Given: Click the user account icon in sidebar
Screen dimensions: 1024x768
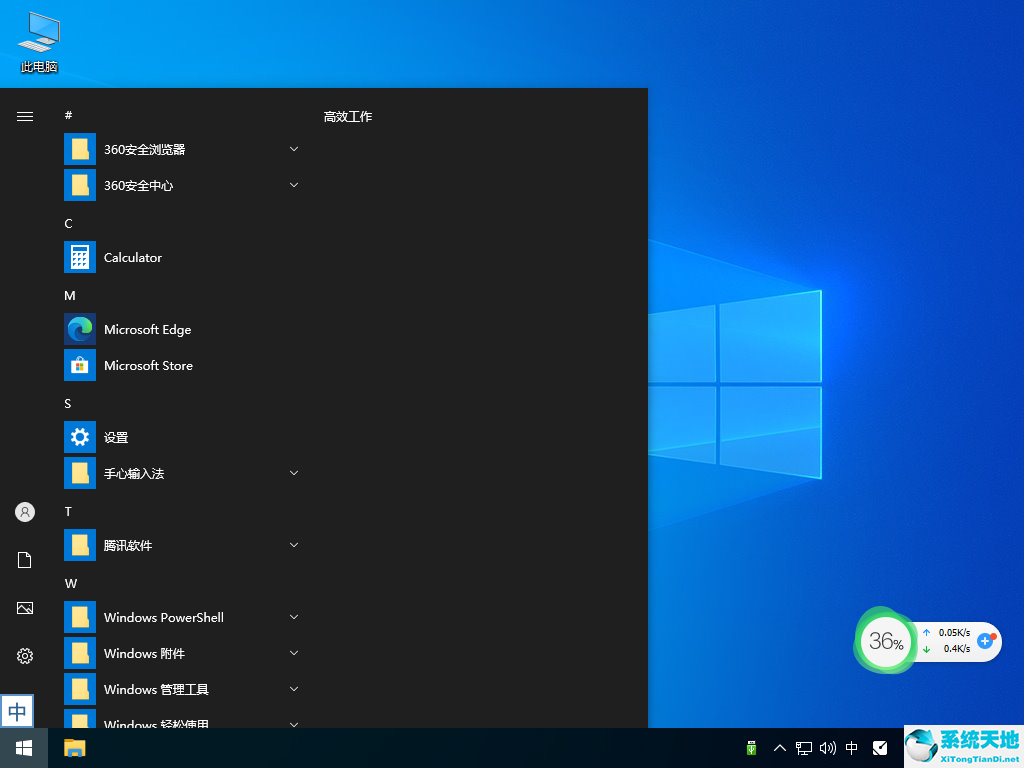Looking at the screenshot, I should click(x=25, y=512).
